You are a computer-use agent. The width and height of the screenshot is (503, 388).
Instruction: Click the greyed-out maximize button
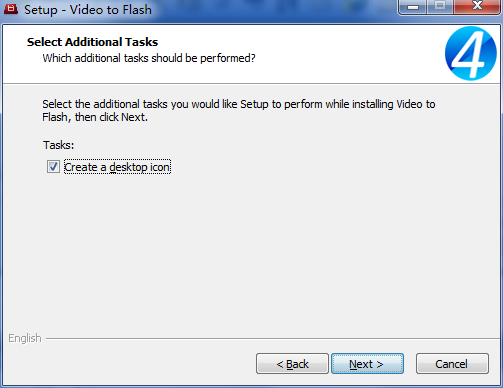tap(440, 7)
